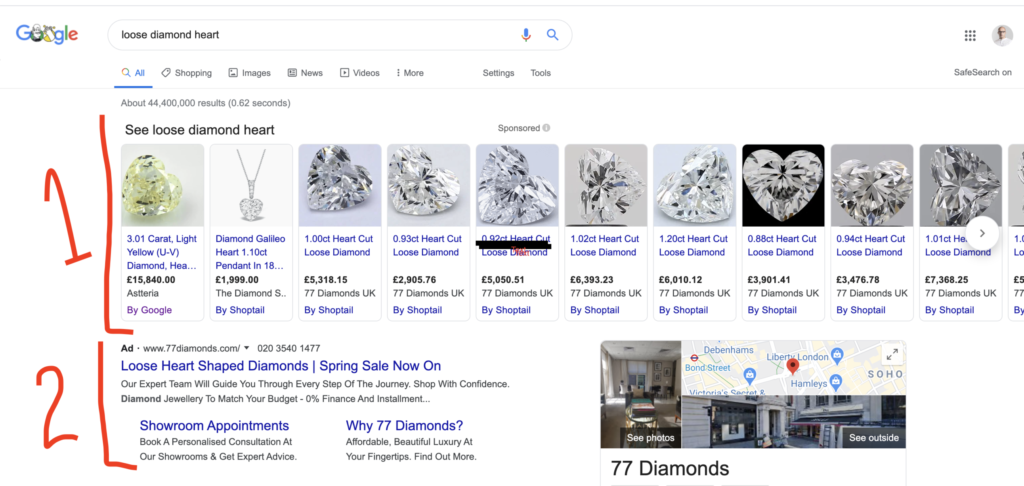Start voice search with the microphone icon
The width and height of the screenshot is (1024, 486).
coord(526,35)
